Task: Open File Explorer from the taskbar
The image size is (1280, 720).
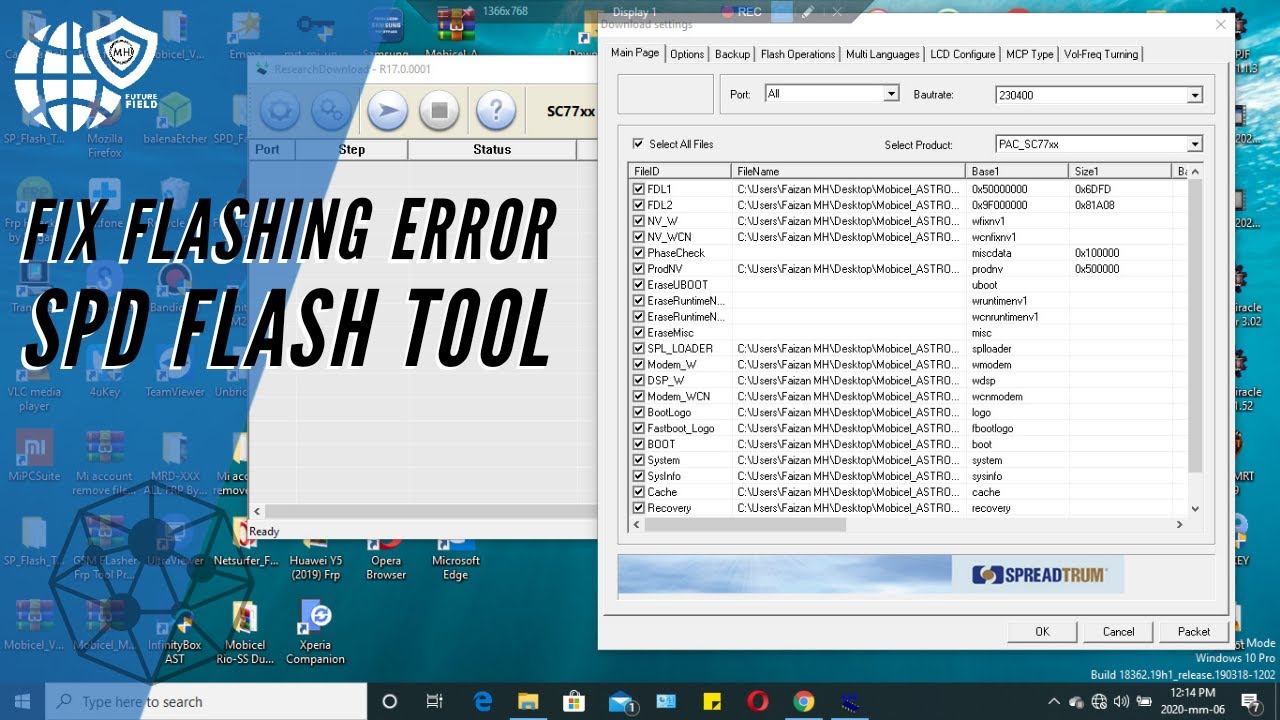Action: tap(527, 701)
